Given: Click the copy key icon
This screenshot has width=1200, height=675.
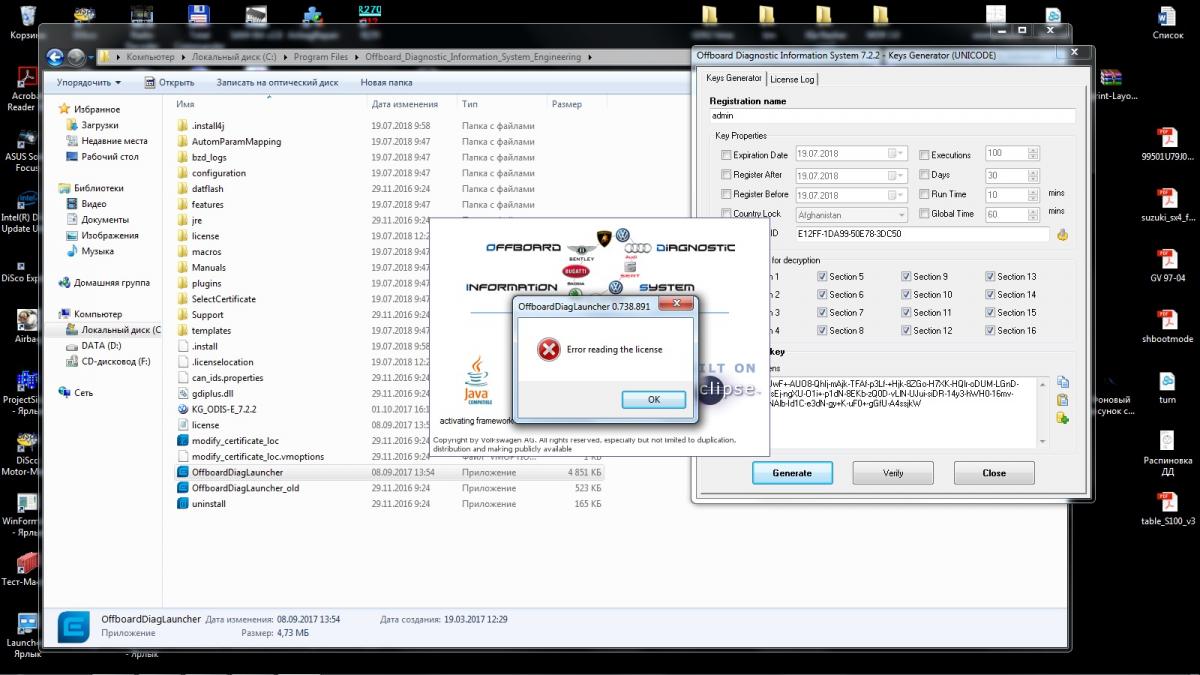Looking at the screenshot, I should point(1062,382).
